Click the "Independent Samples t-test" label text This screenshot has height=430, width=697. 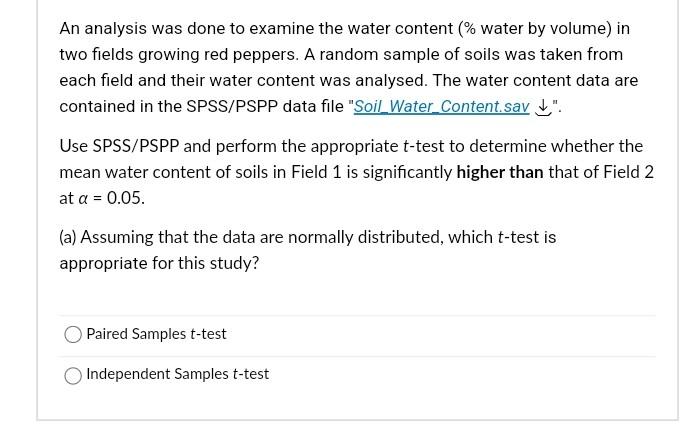click(x=178, y=374)
